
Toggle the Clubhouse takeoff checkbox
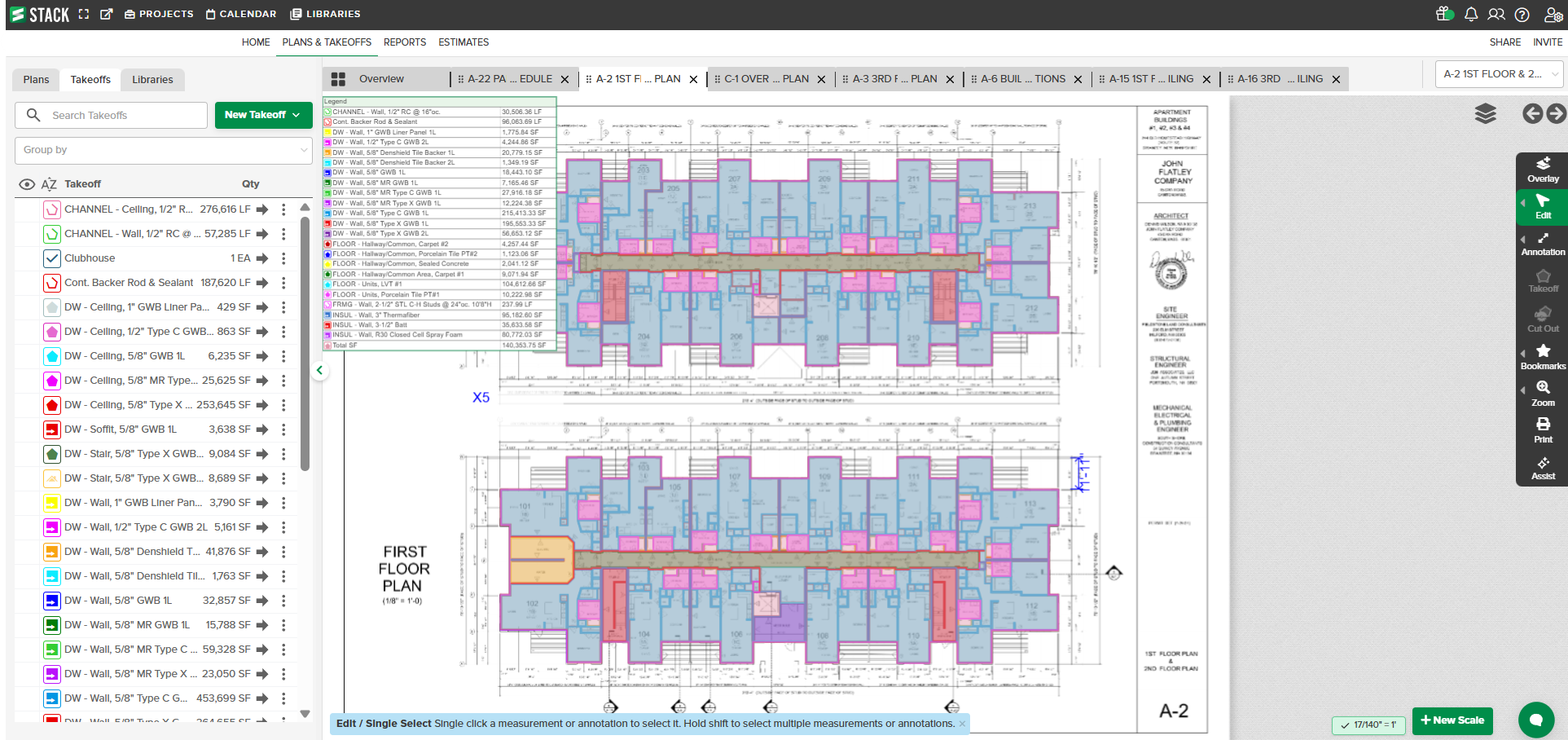pos(52,258)
